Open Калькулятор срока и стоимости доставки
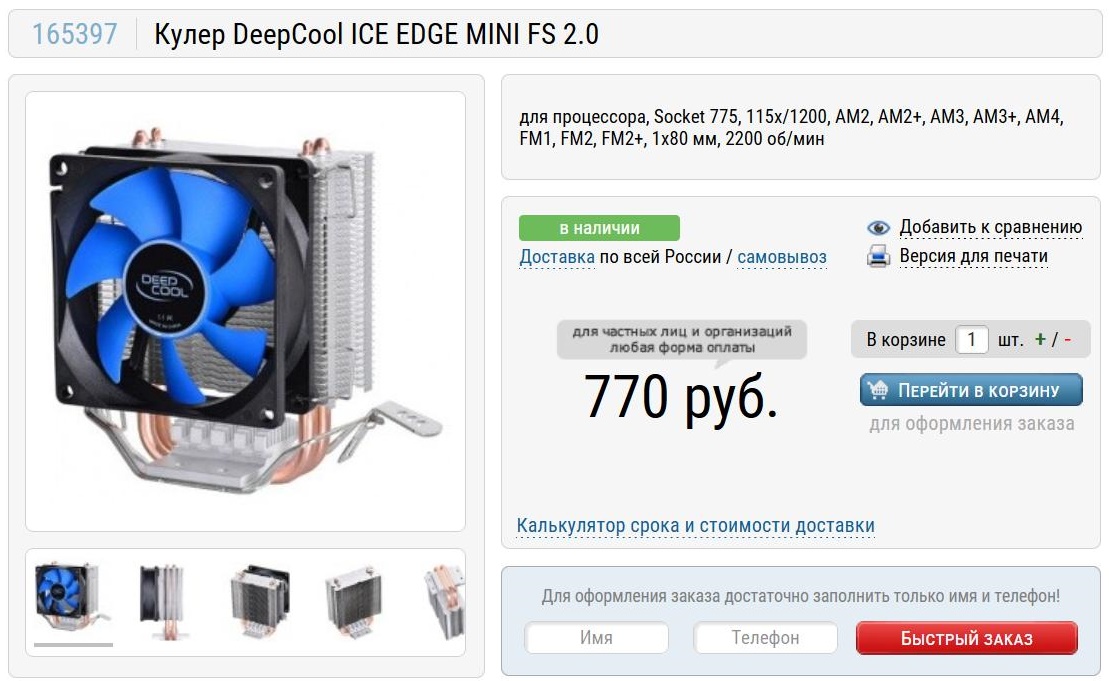 coord(695,525)
